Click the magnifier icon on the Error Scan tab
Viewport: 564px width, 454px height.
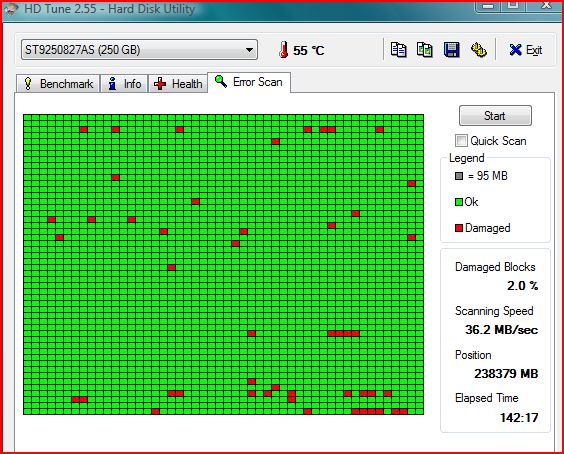point(221,82)
